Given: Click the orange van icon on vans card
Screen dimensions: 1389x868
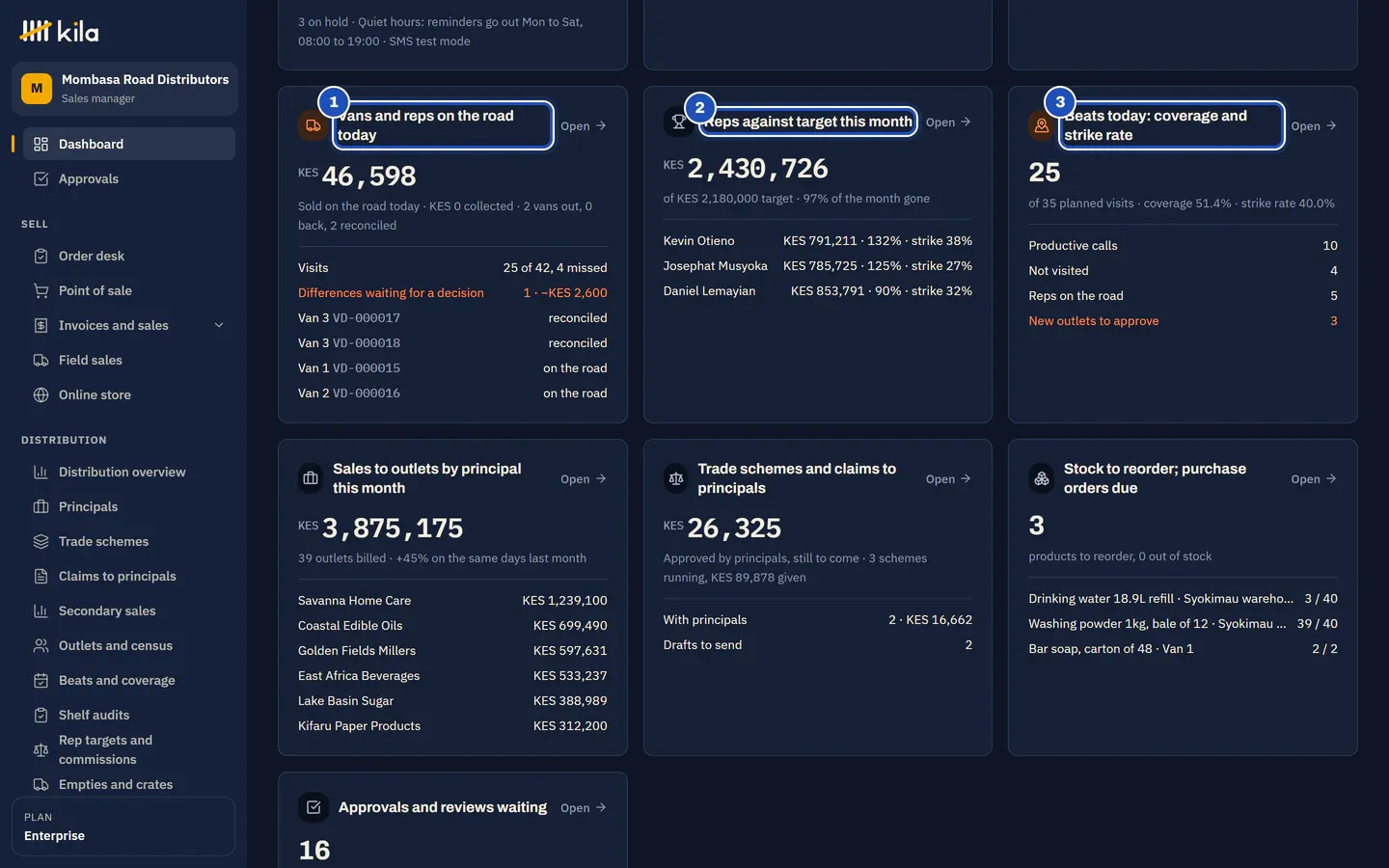Looking at the screenshot, I should pyautogui.click(x=313, y=125).
